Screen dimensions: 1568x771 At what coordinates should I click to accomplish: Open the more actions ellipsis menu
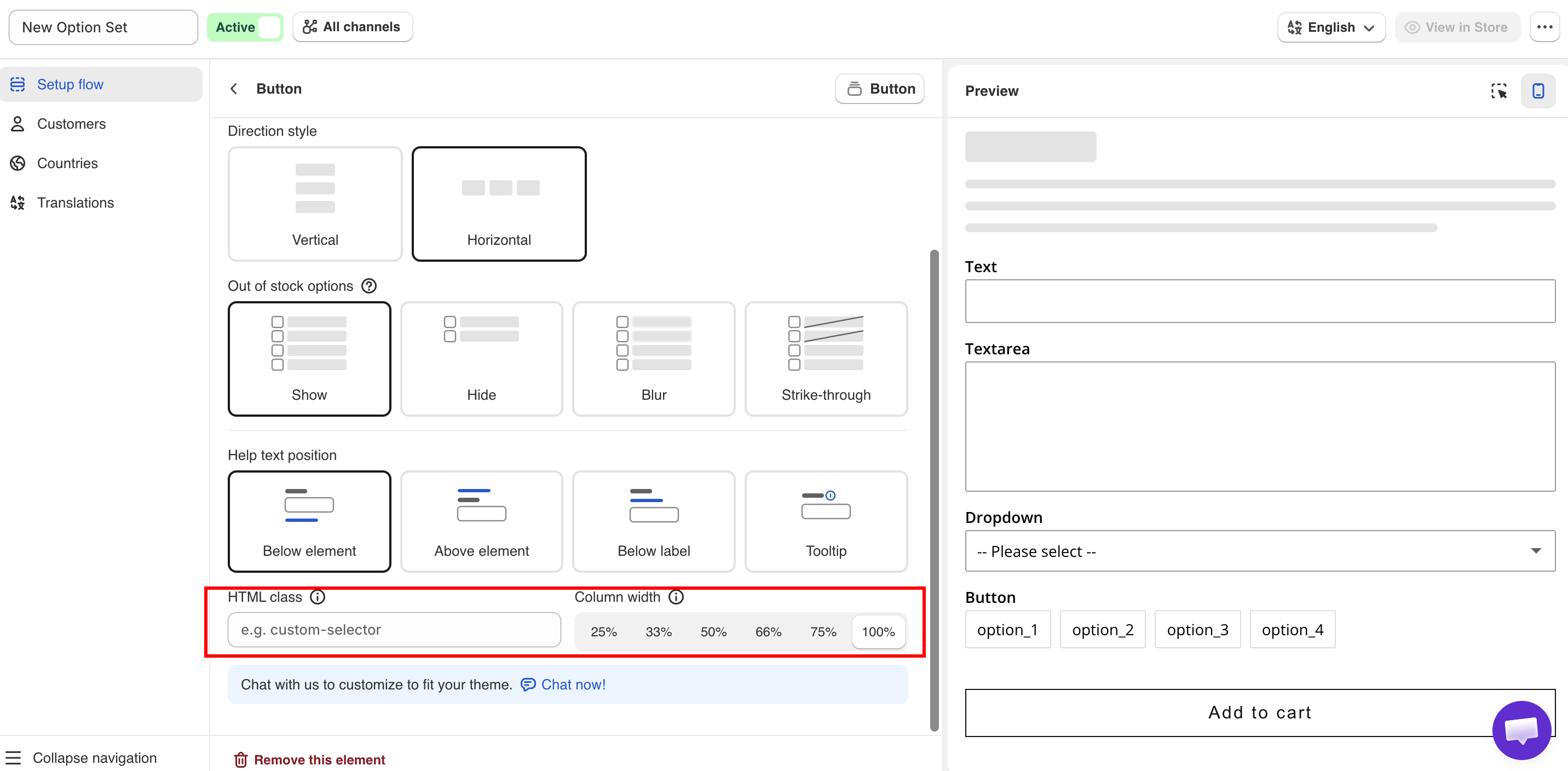(x=1544, y=27)
